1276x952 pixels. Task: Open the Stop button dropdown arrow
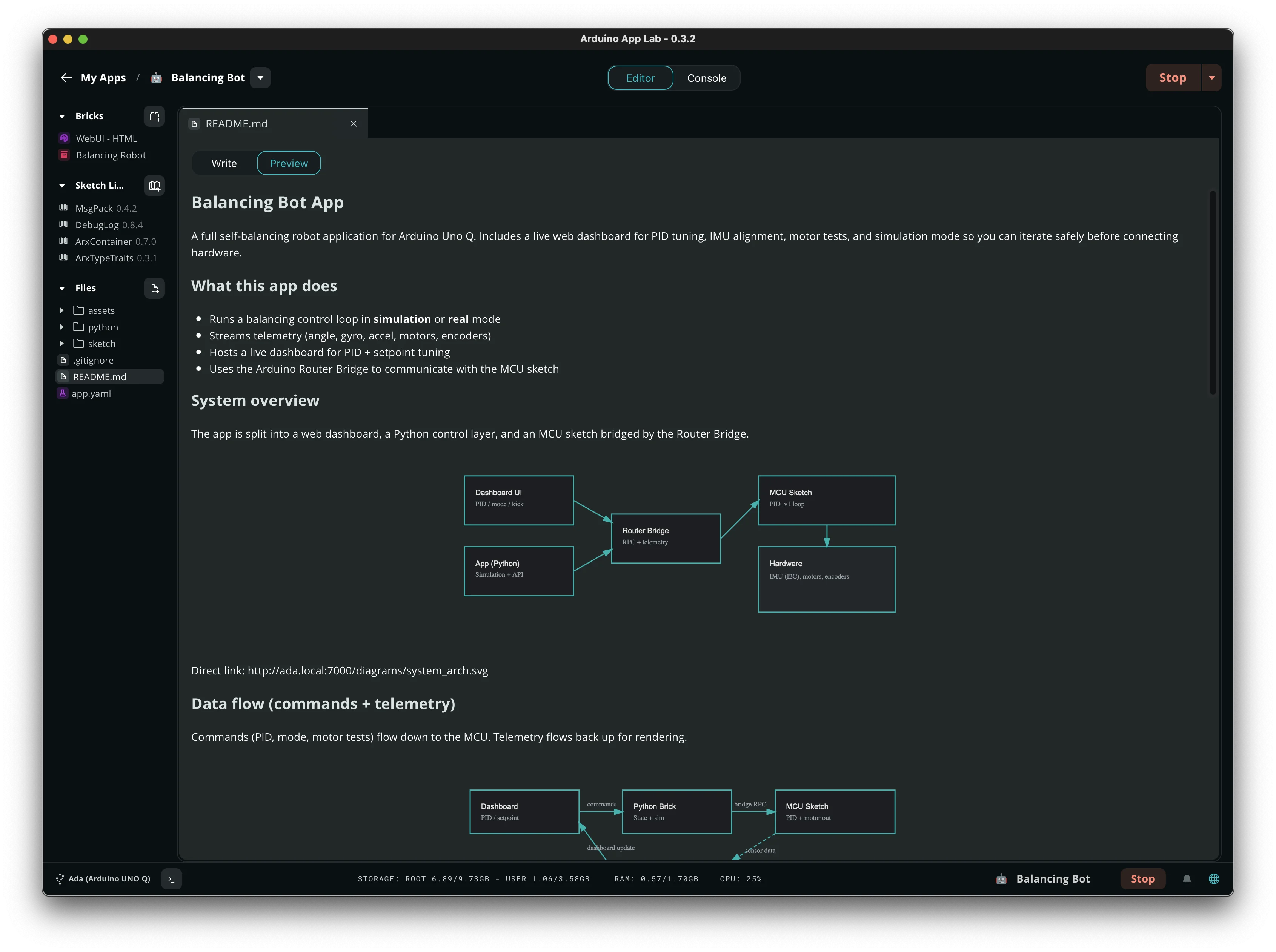[1211, 78]
